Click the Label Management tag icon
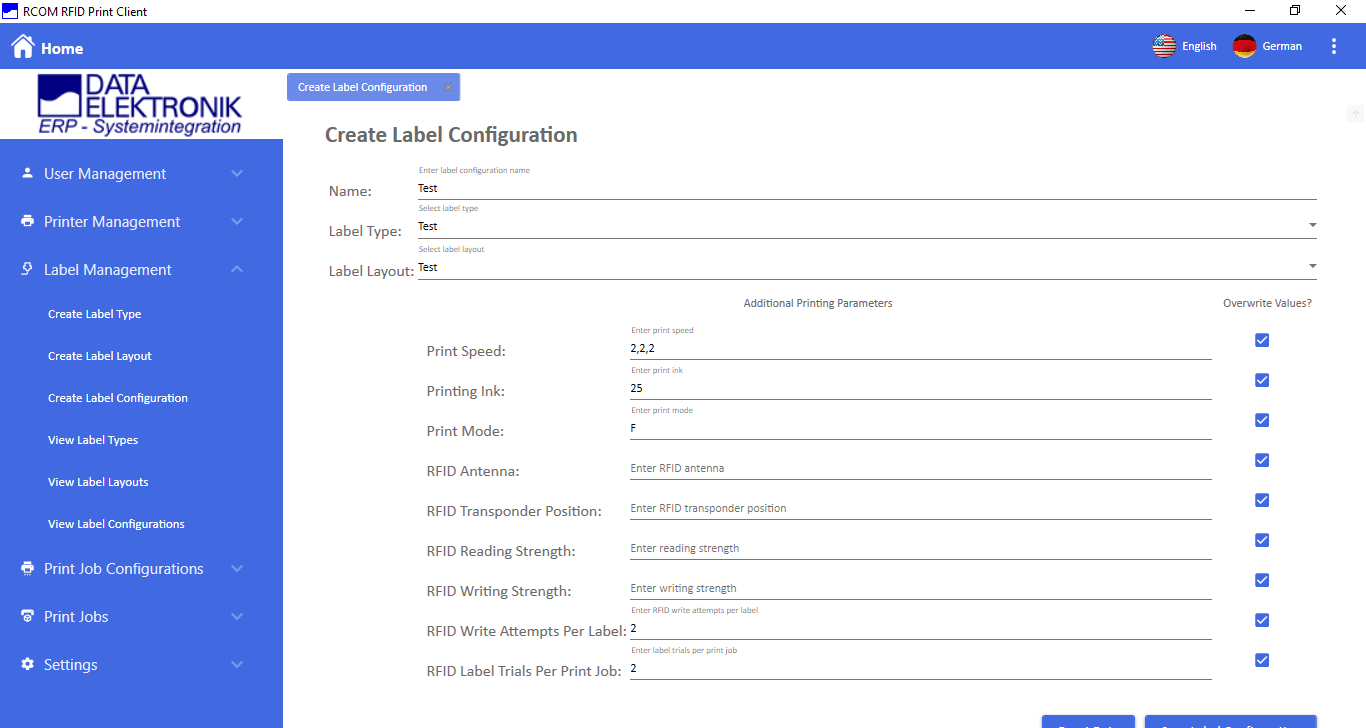Viewport: 1366px width, 728px height. coord(27,269)
